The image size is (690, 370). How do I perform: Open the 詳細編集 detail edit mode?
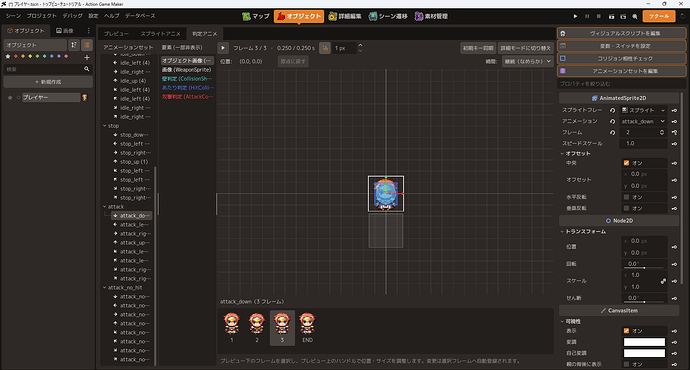tap(345, 16)
